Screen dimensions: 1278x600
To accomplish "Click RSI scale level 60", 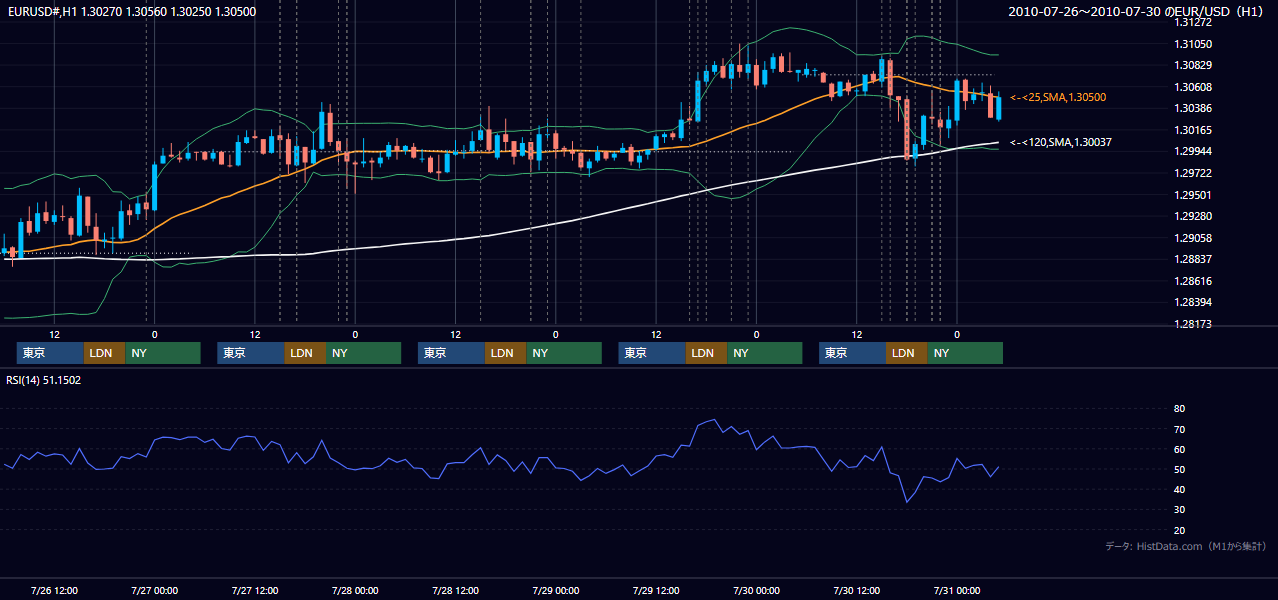I will 1180,449.
